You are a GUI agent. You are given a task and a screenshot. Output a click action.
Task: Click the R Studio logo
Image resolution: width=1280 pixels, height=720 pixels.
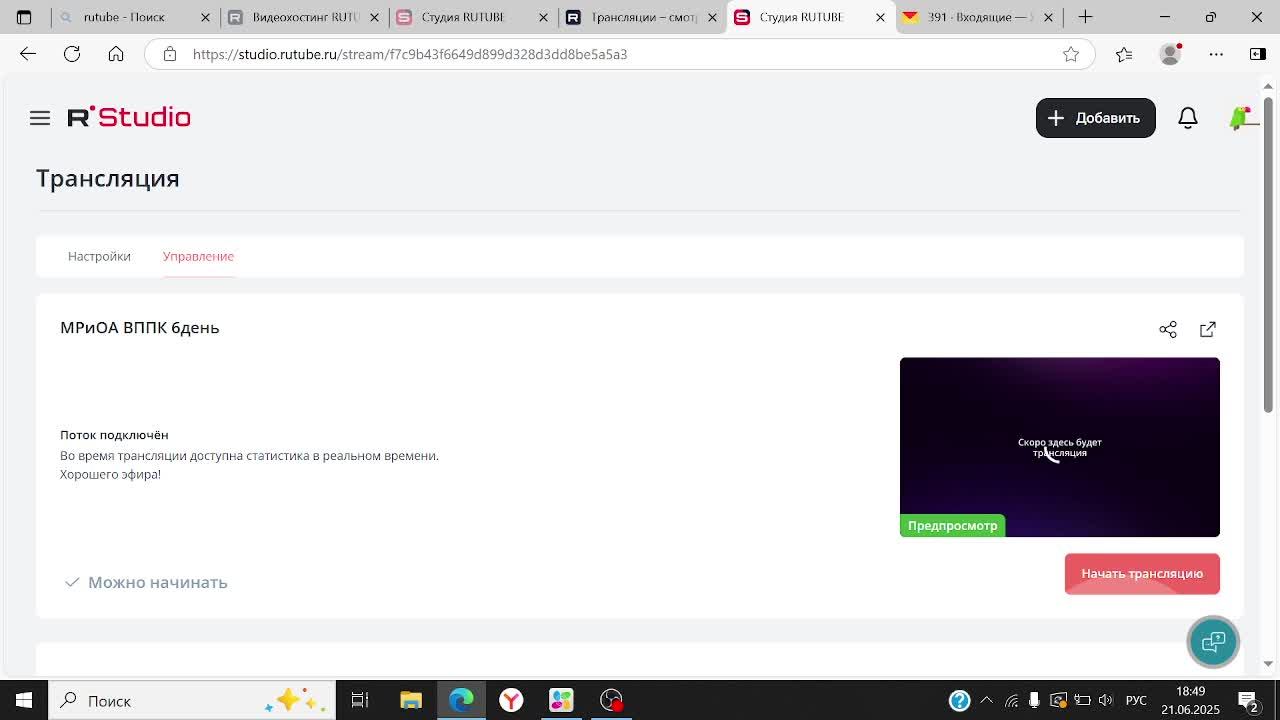[x=129, y=117]
